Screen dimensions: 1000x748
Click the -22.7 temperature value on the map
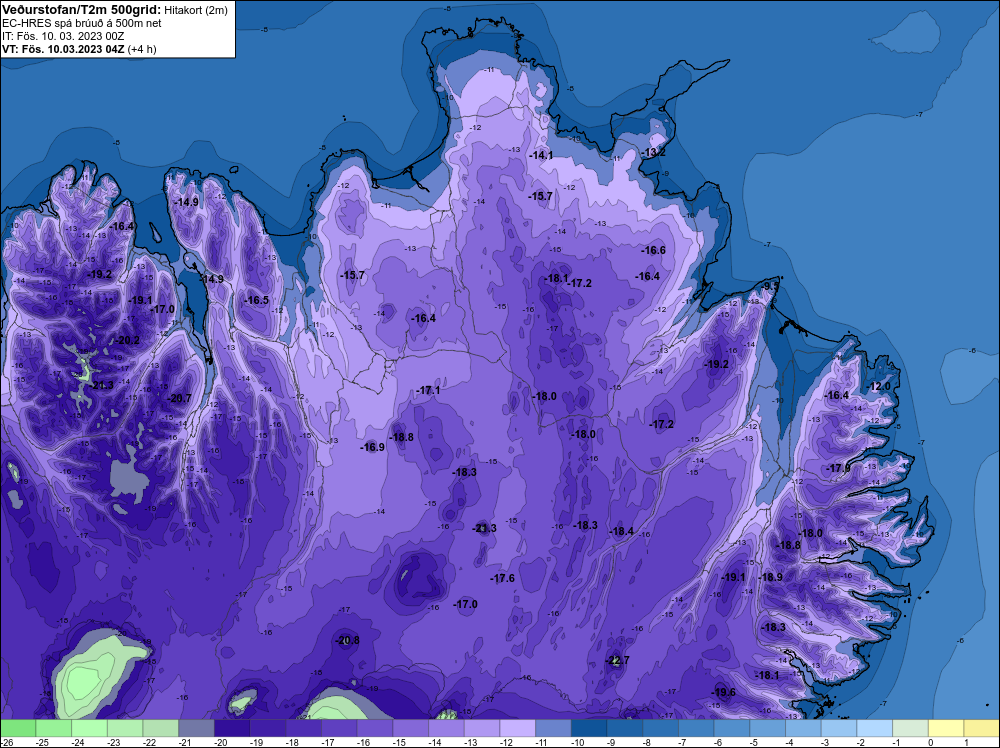(x=617, y=660)
